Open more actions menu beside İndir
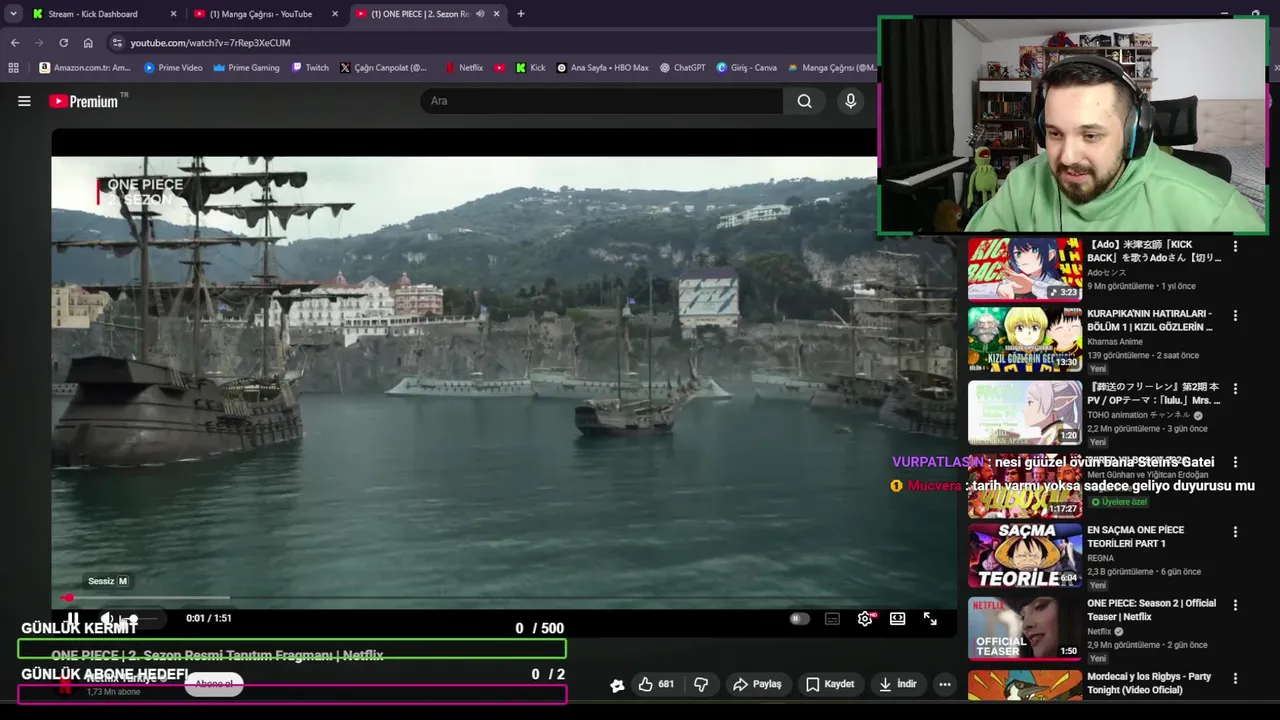 tap(945, 684)
